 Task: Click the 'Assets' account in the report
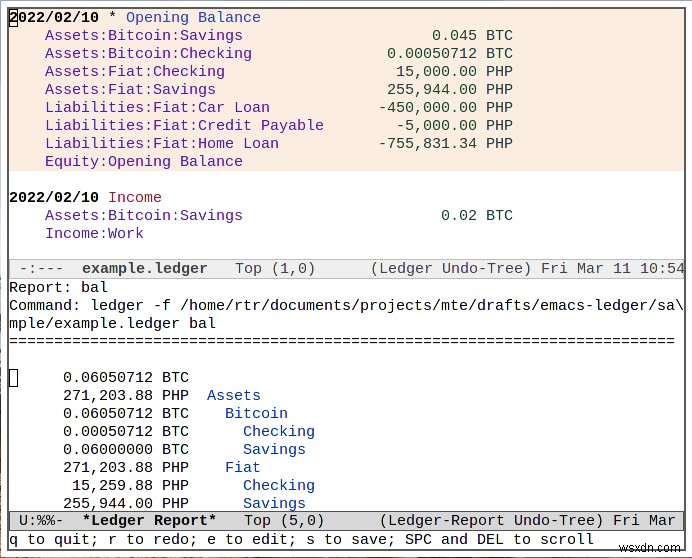click(233, 395)
